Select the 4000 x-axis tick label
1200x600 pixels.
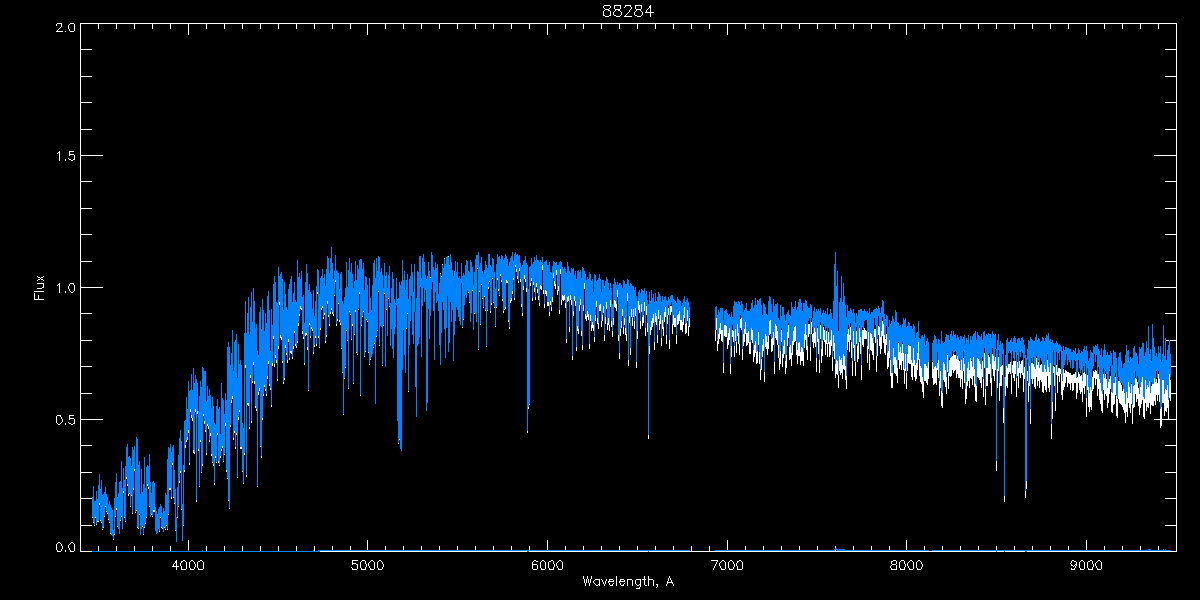click(188, 565)
